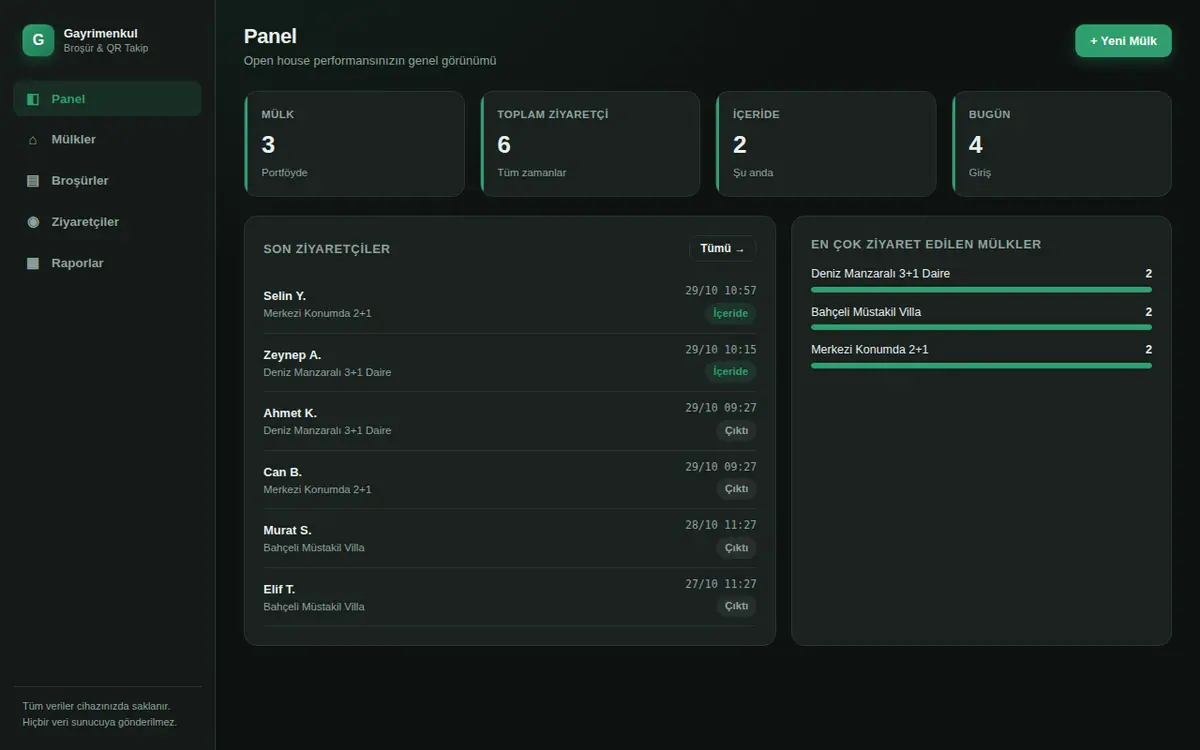Open the Raporlar page
The width and height of the screenshot is (1200, 750).
107,263
